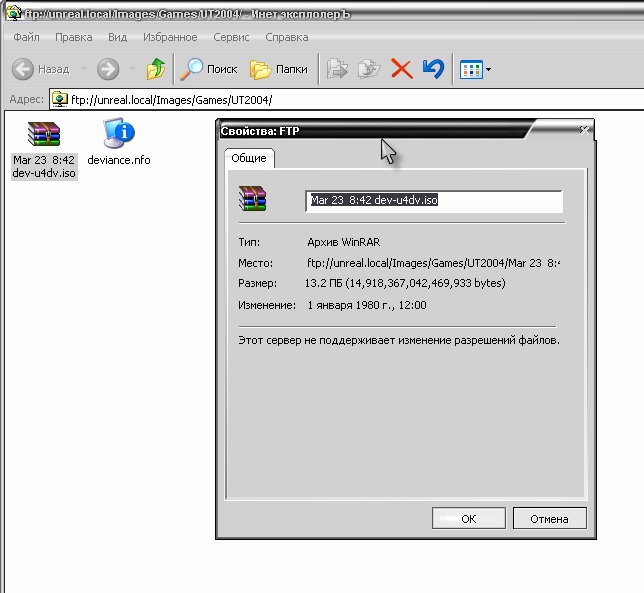Image resolution: width=644 pixels, height=593 pixels.
Task: Click the Место: label
Action: point(255,263)
